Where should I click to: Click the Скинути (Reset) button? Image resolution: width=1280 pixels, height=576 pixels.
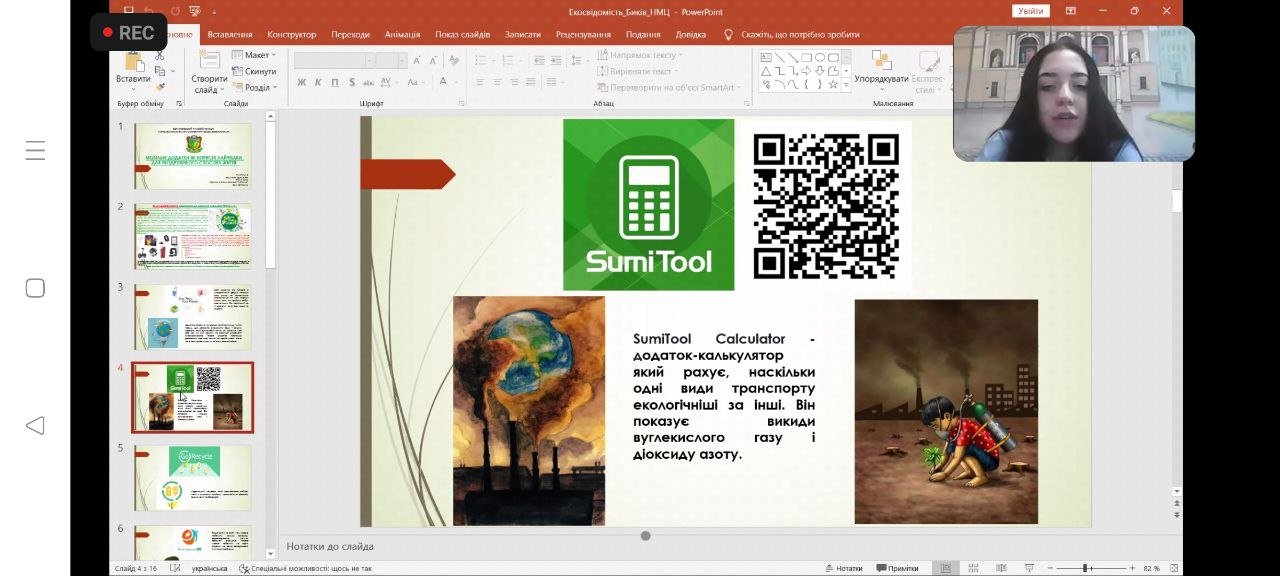254,71
